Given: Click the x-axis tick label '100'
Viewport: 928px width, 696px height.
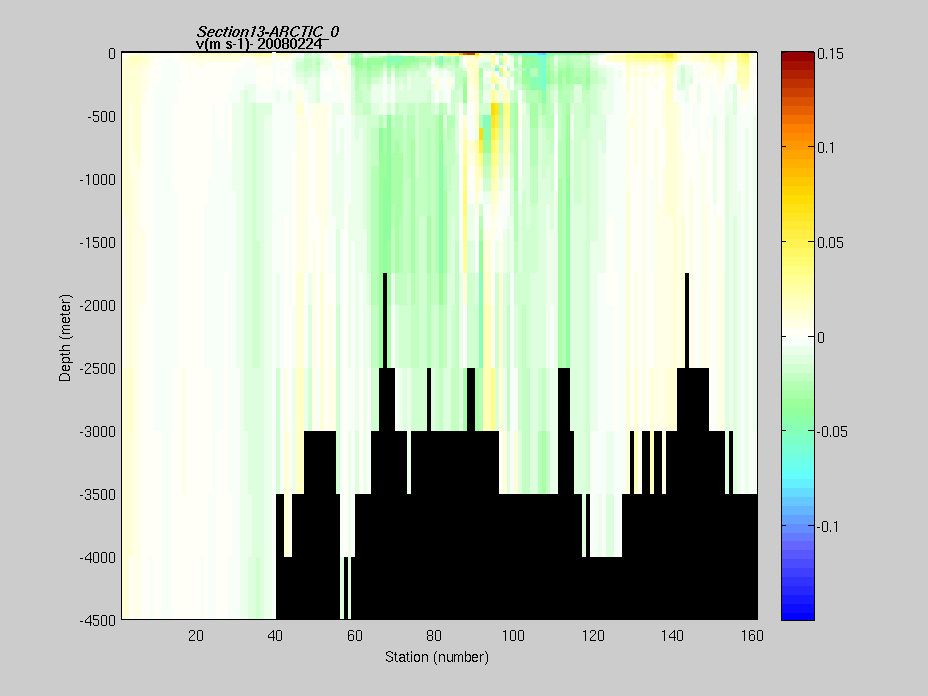Looking at the screenshot, I should pos(513,636).
